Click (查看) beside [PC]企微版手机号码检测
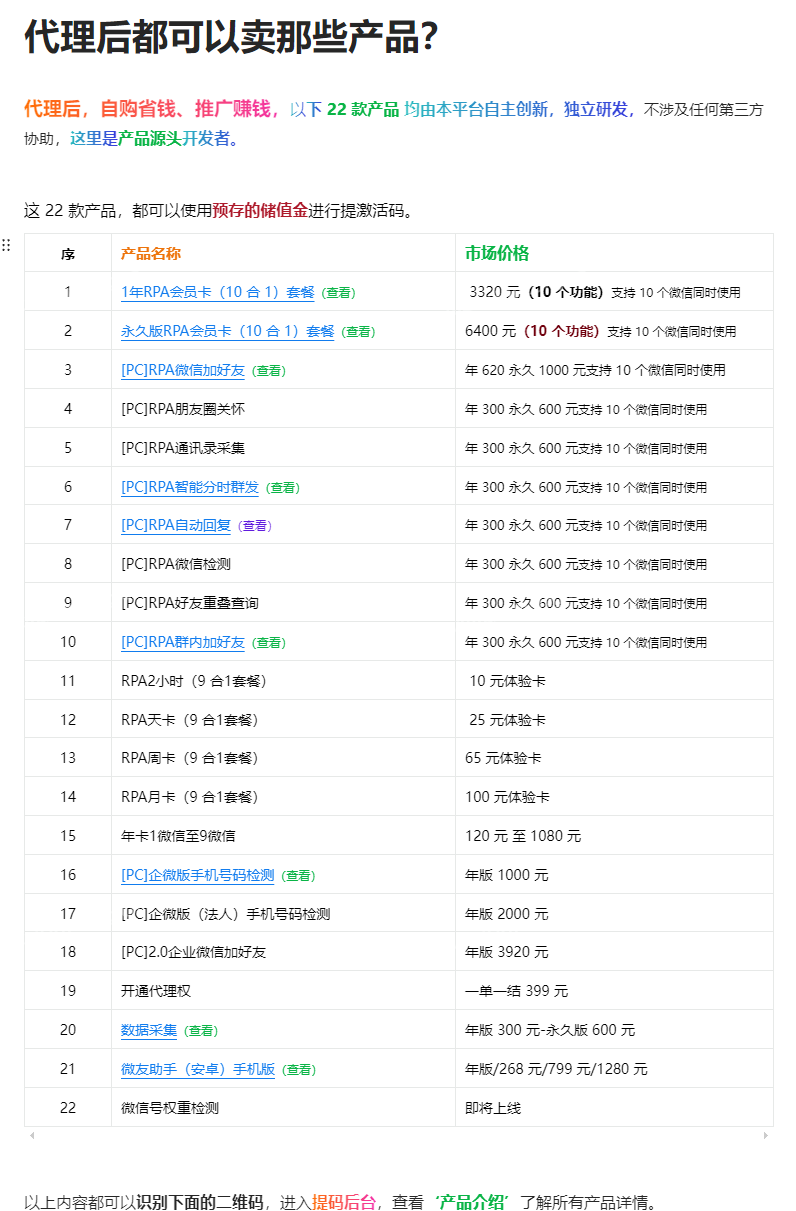This screenshot has width=796, height=1211. point(297,876)
